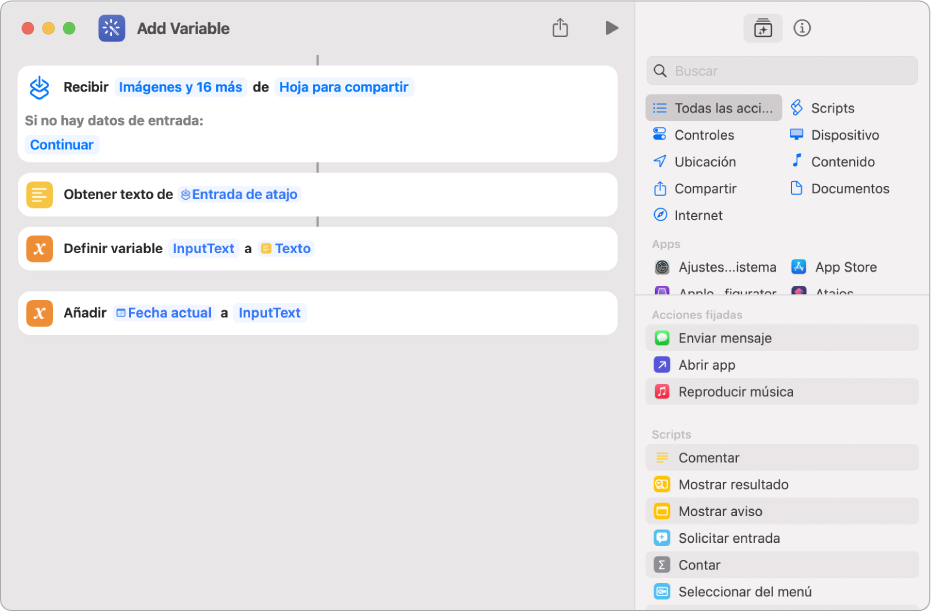
Task: Minimize the window with the yellow button
Action: 49,28
